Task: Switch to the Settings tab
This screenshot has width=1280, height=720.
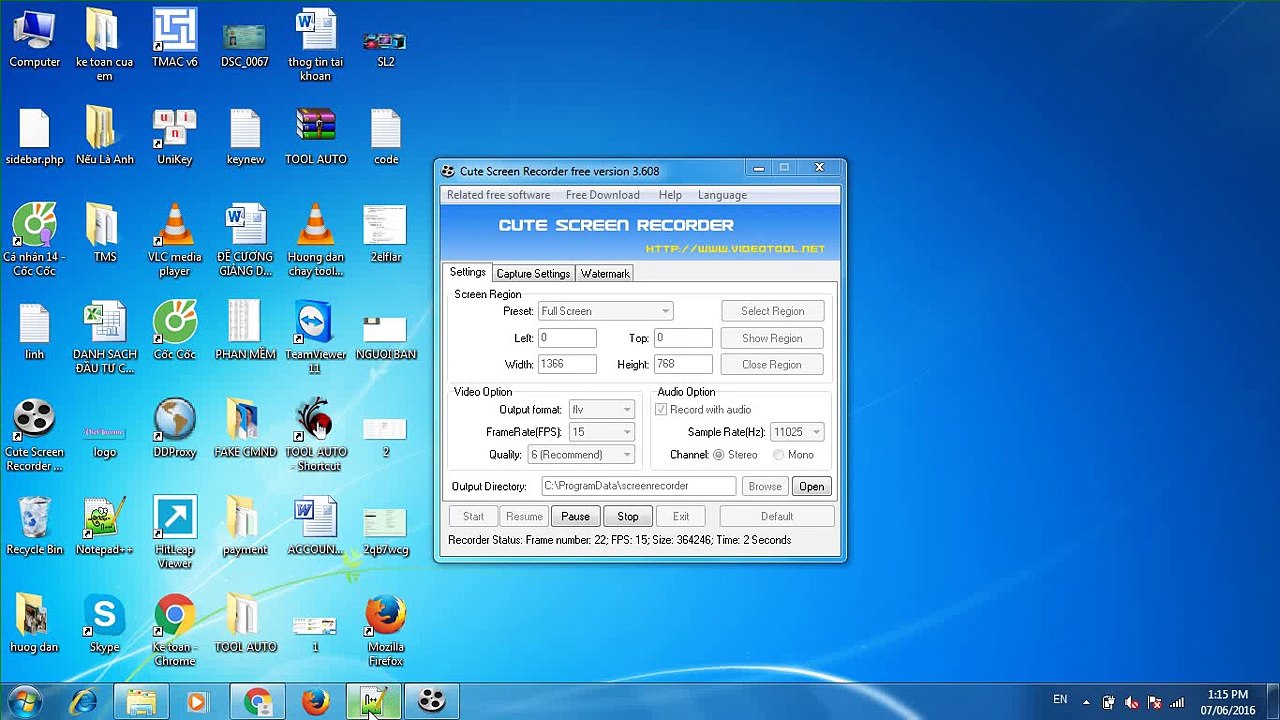Action: click(x=467, y=272)
